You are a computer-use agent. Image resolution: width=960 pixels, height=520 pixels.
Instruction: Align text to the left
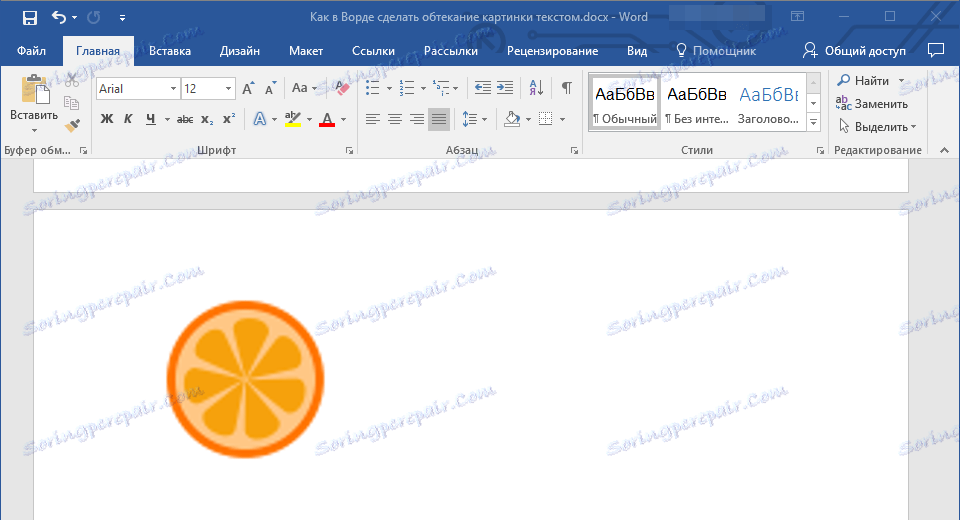point(372,119)
